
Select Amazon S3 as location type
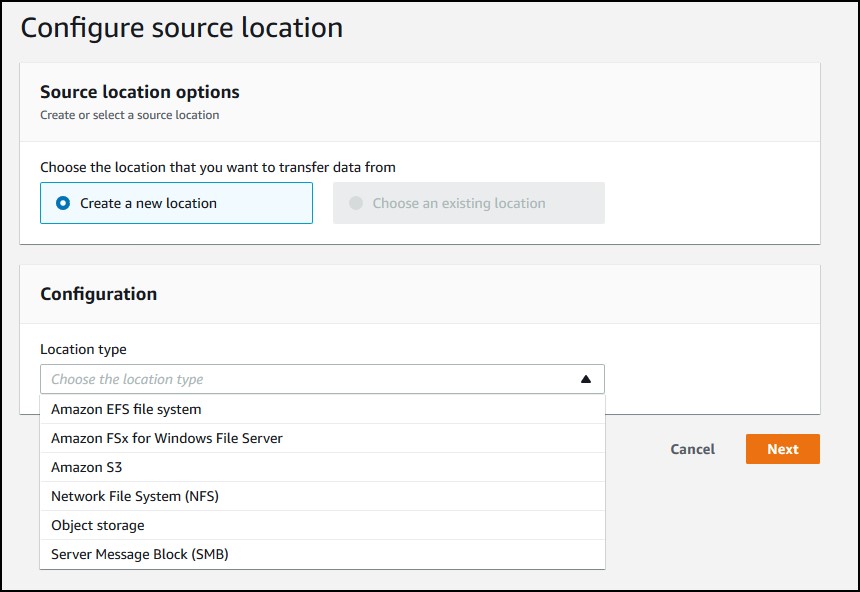[x=322, y=467]
